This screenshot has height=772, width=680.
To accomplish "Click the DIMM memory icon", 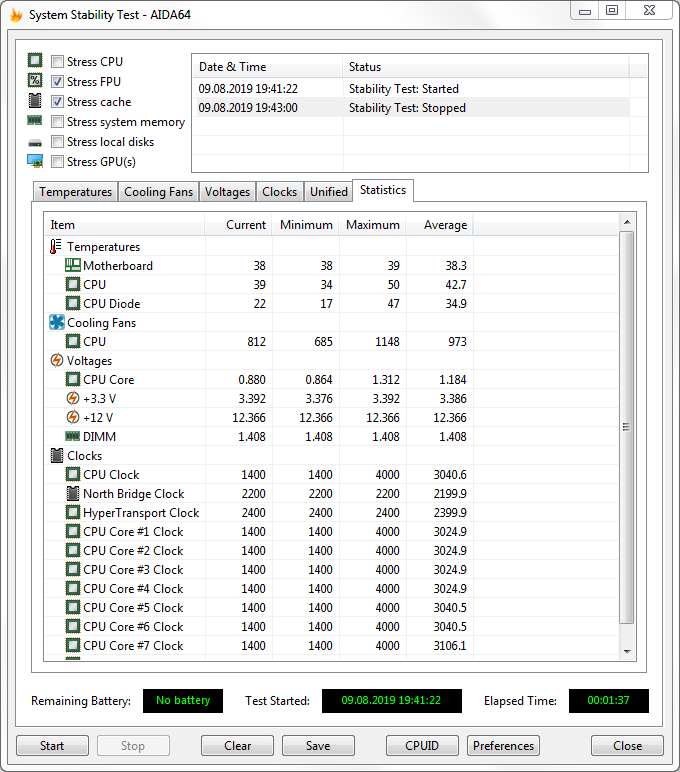I will 73,436.
